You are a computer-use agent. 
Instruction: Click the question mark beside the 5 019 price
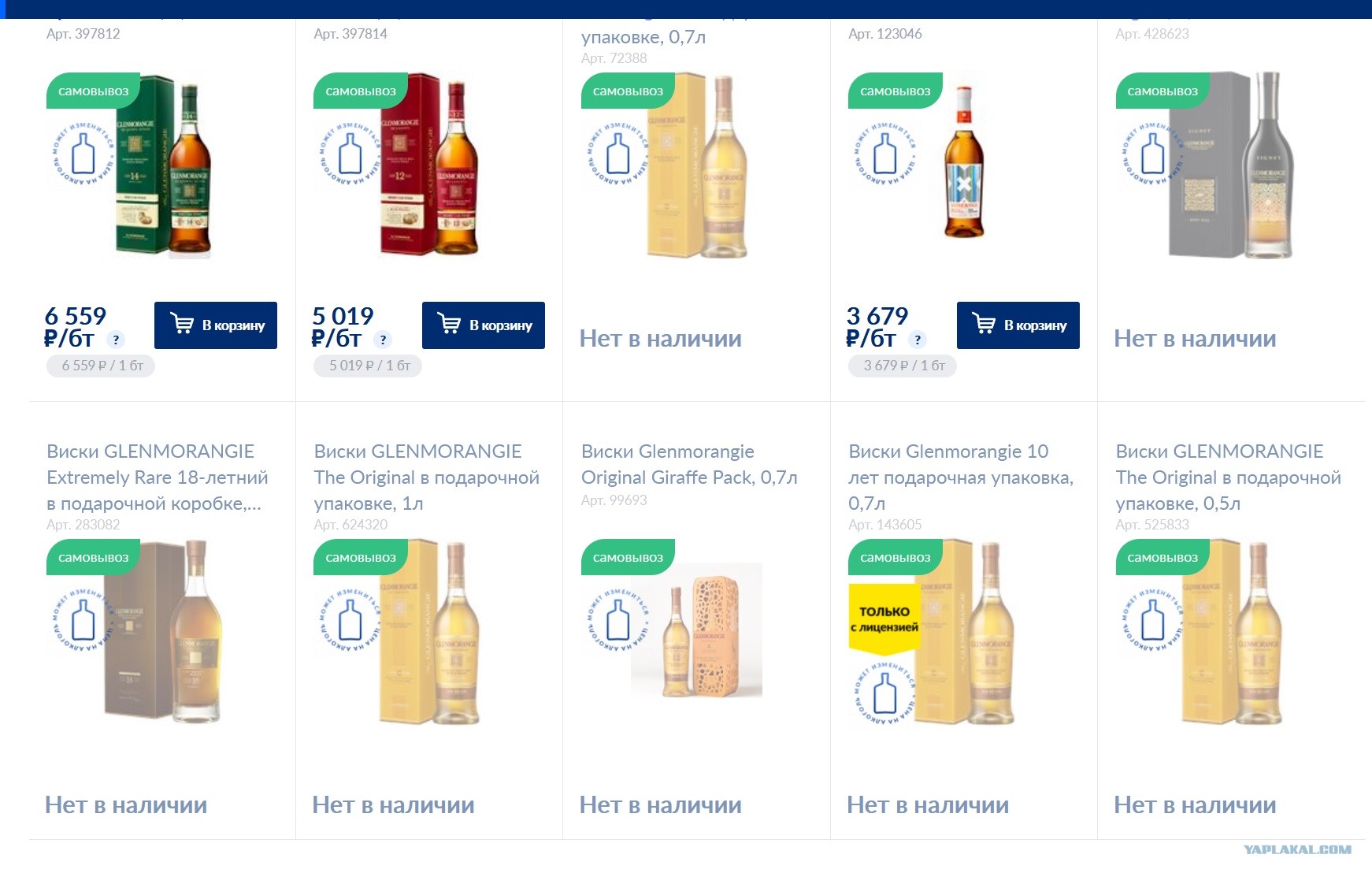pos(383,340)
